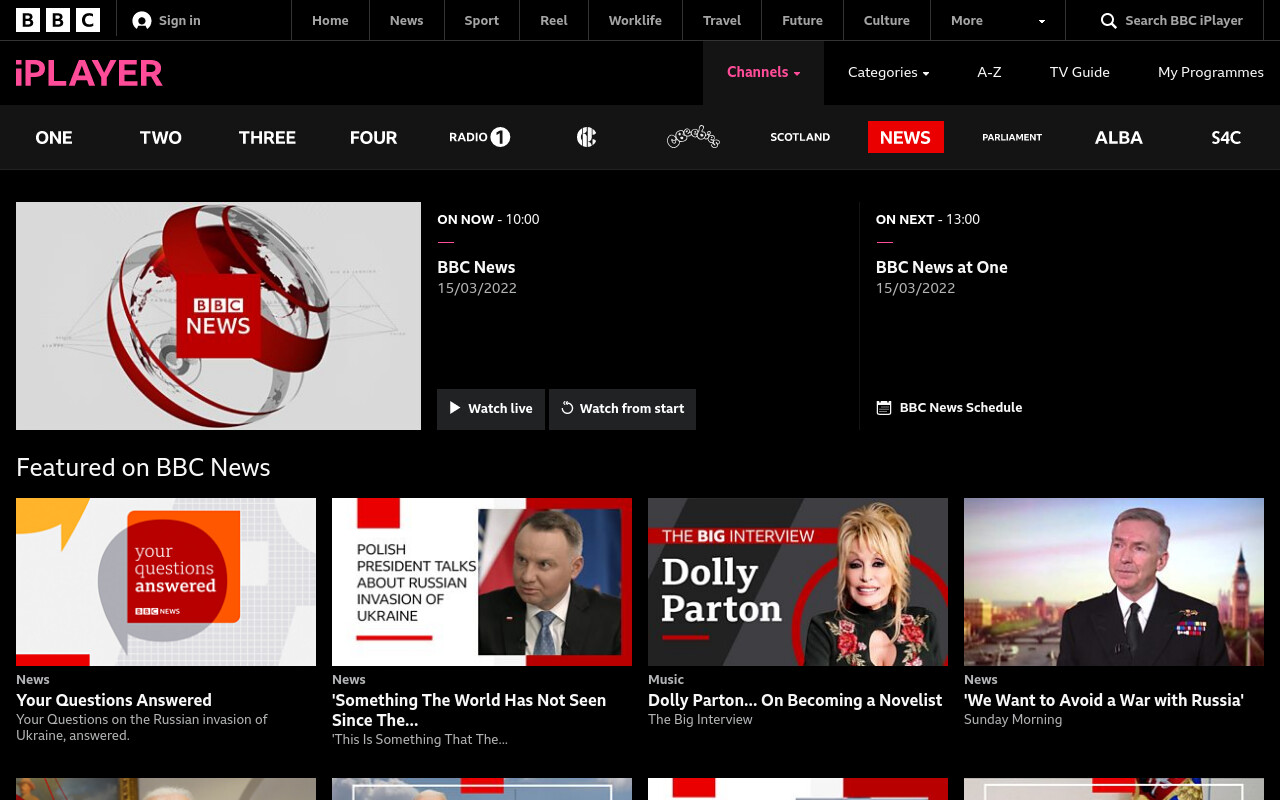The height and width of the screenshot is (800, 1280).
Task: Select the BBC ONE channel logo
Action: coord(54,137)
